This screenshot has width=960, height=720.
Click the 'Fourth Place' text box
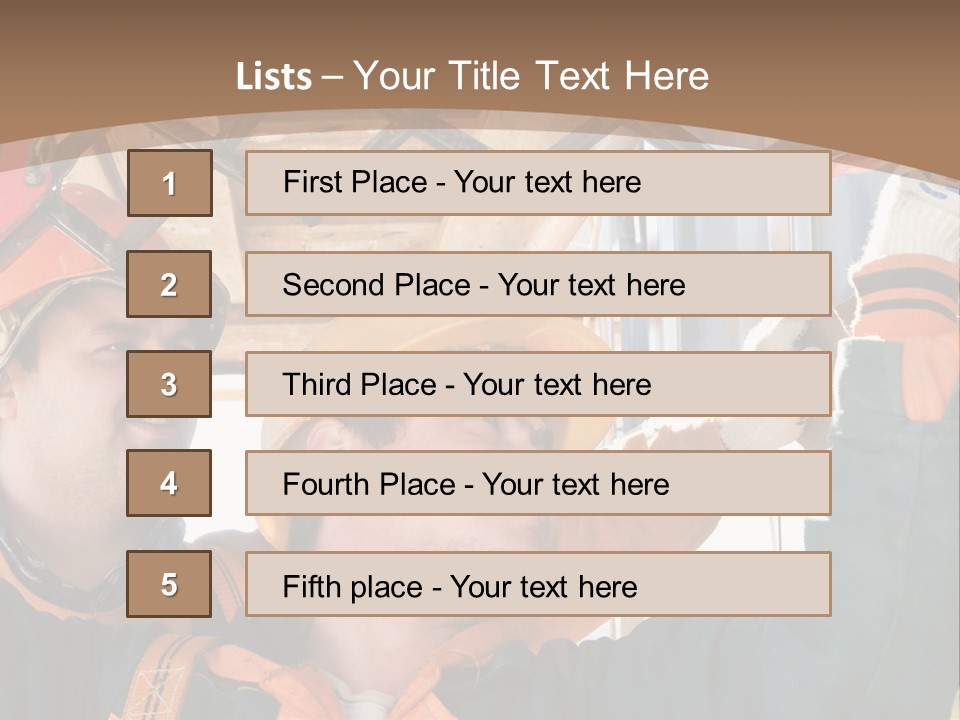click(x=538, y=484)
